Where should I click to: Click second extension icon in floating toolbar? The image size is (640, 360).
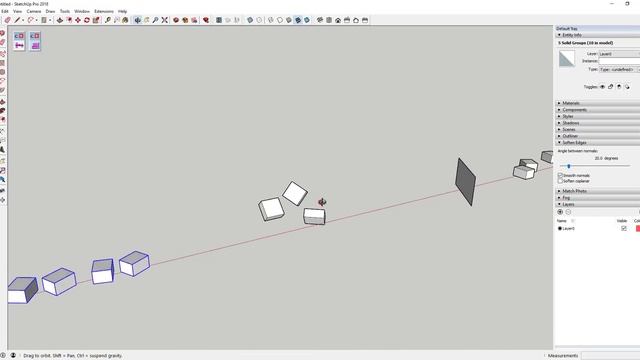35,41
